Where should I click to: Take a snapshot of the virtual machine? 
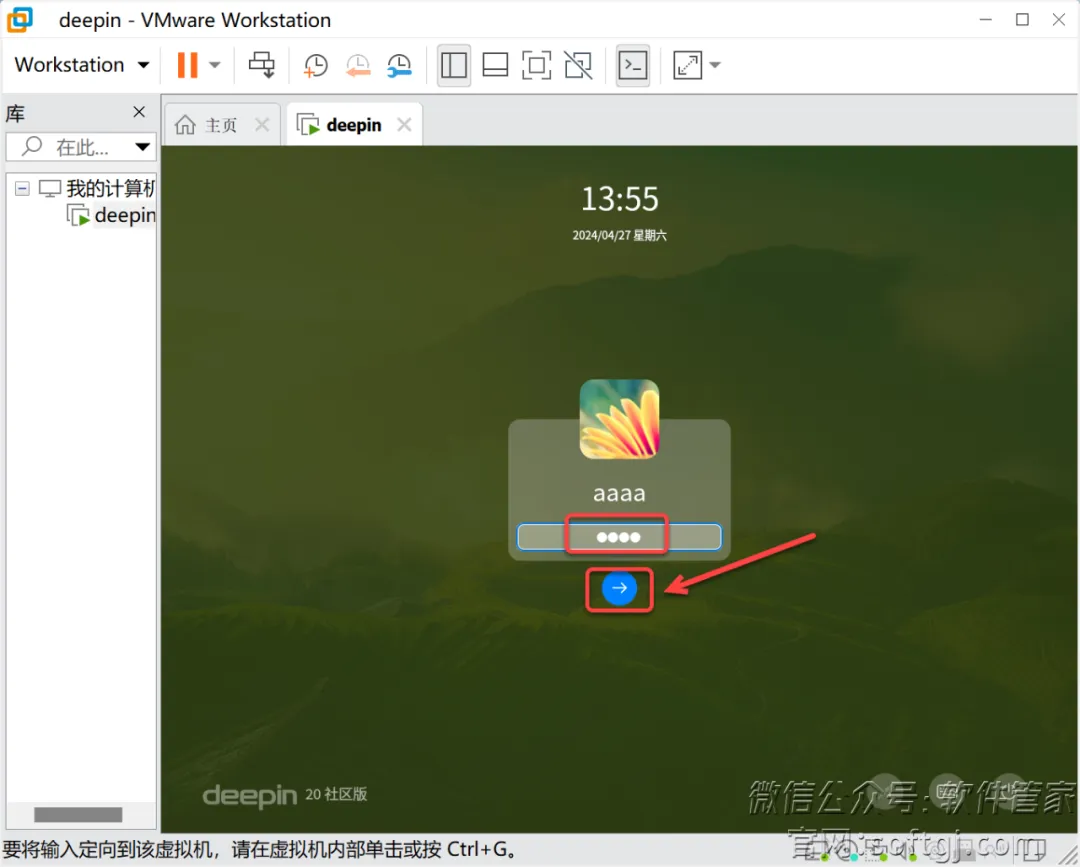[x=315, y=65]
